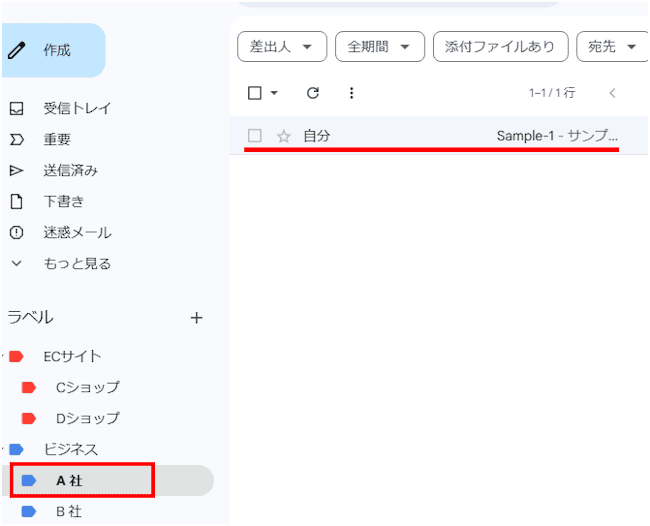Open the 全期間 date range dropdown
Image resolution: width=650 pixels, height=526 pixels.
tap(380, 46)
